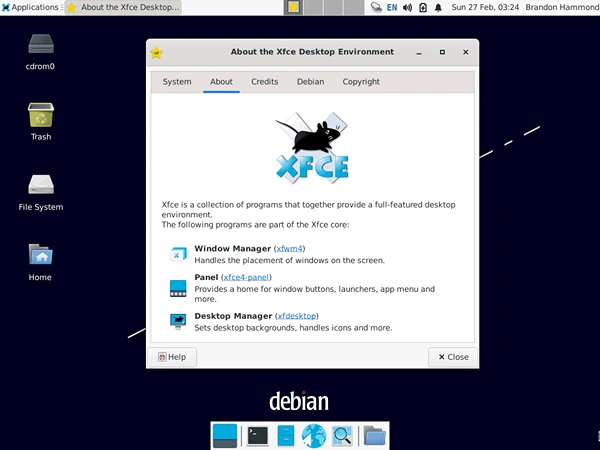Click the Close button in the dialog
Image resolution: width=600 pixels, height=450 pixels.
click(x=452, y=357)
